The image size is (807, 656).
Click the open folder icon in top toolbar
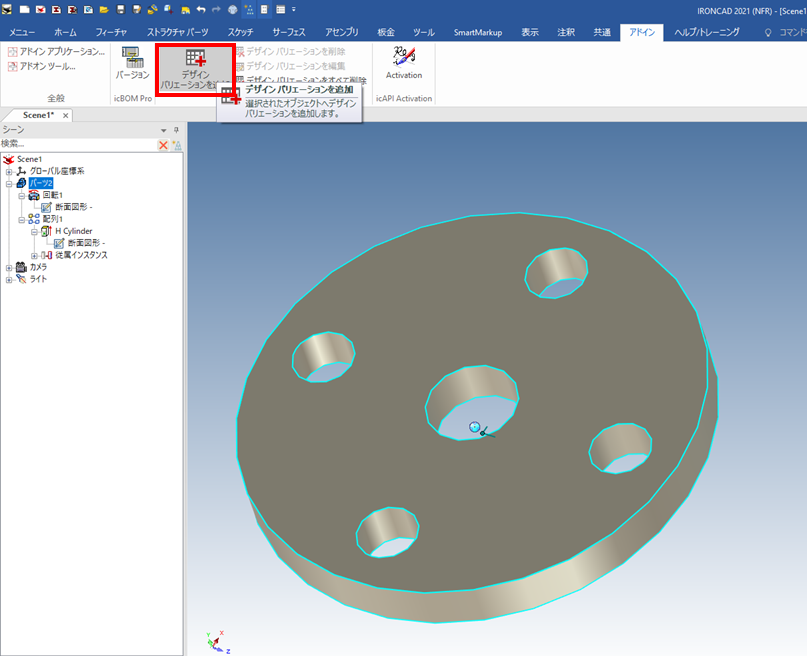click(104, 9)
